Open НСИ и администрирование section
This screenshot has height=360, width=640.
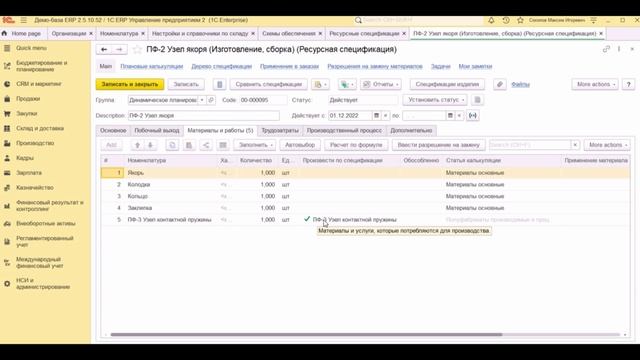[43, 284]
